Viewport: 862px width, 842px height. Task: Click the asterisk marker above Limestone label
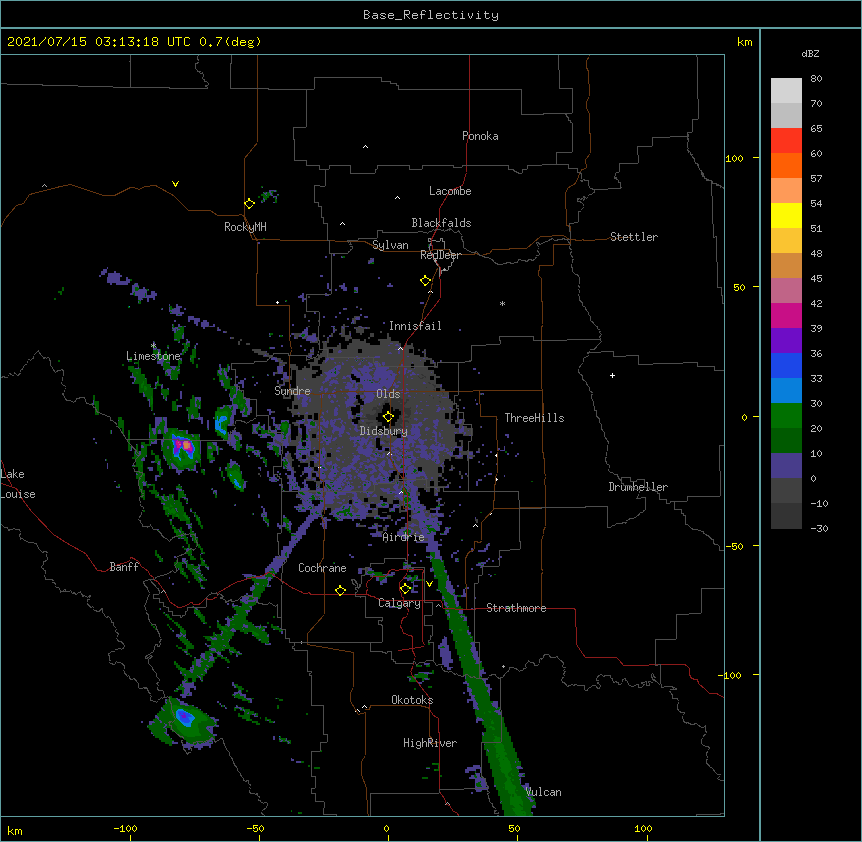[x=154, y=345]
